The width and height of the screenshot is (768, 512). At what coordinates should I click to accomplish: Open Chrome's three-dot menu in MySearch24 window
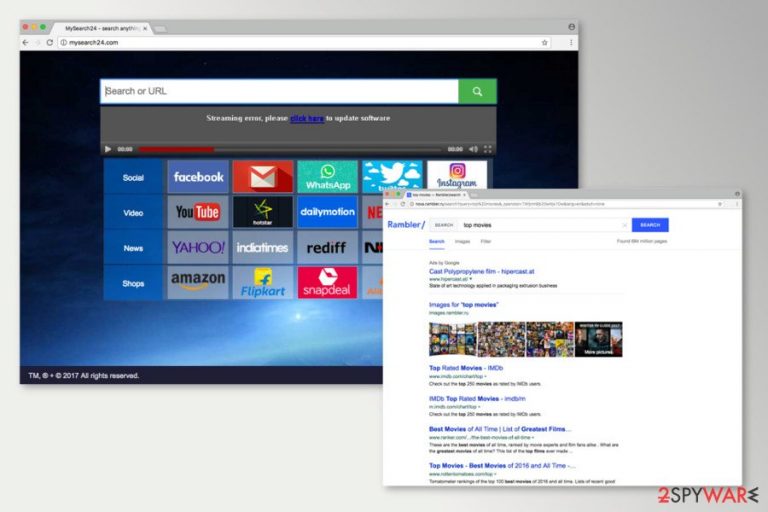tap(571, 43)
